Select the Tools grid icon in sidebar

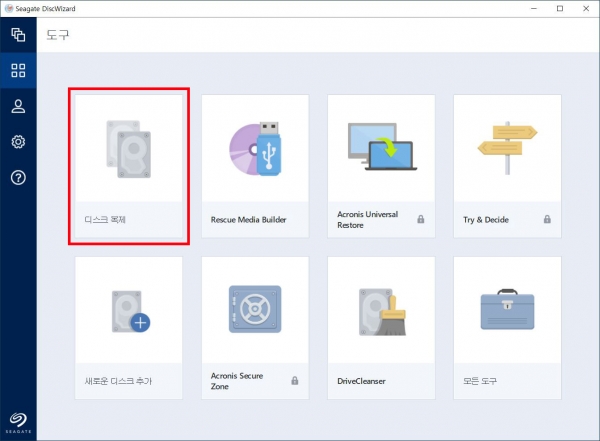pos(18,71)
